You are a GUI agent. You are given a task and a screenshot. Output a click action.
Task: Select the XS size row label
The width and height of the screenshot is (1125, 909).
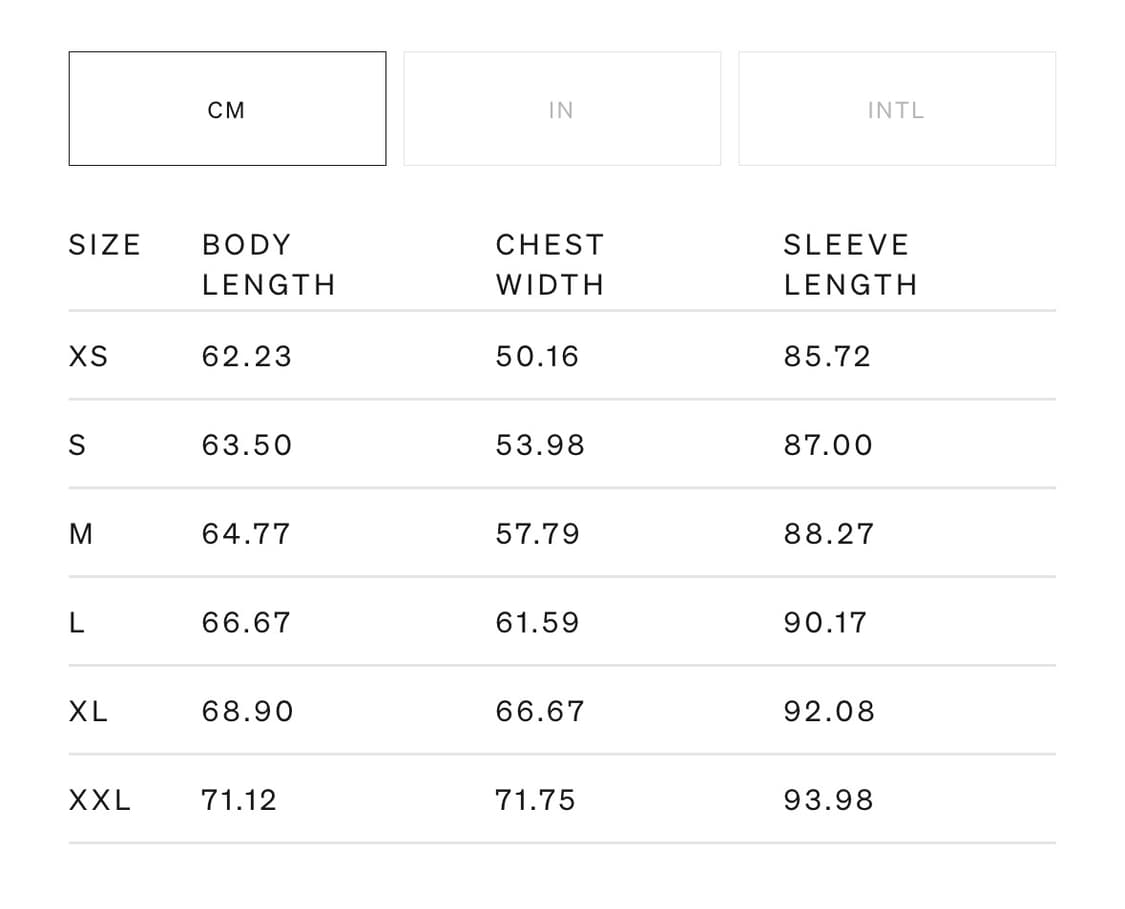pyautogui.click(x=89, y=356)
